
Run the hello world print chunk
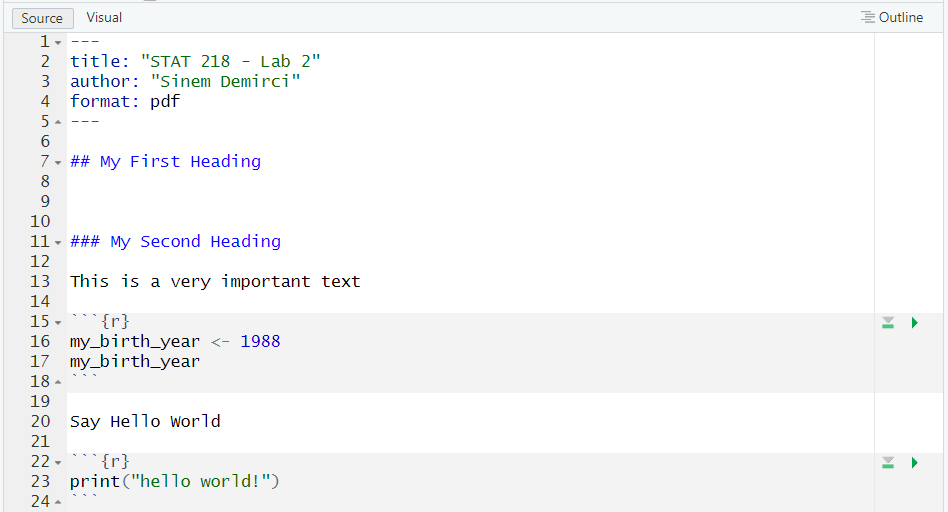coord(914,462)
